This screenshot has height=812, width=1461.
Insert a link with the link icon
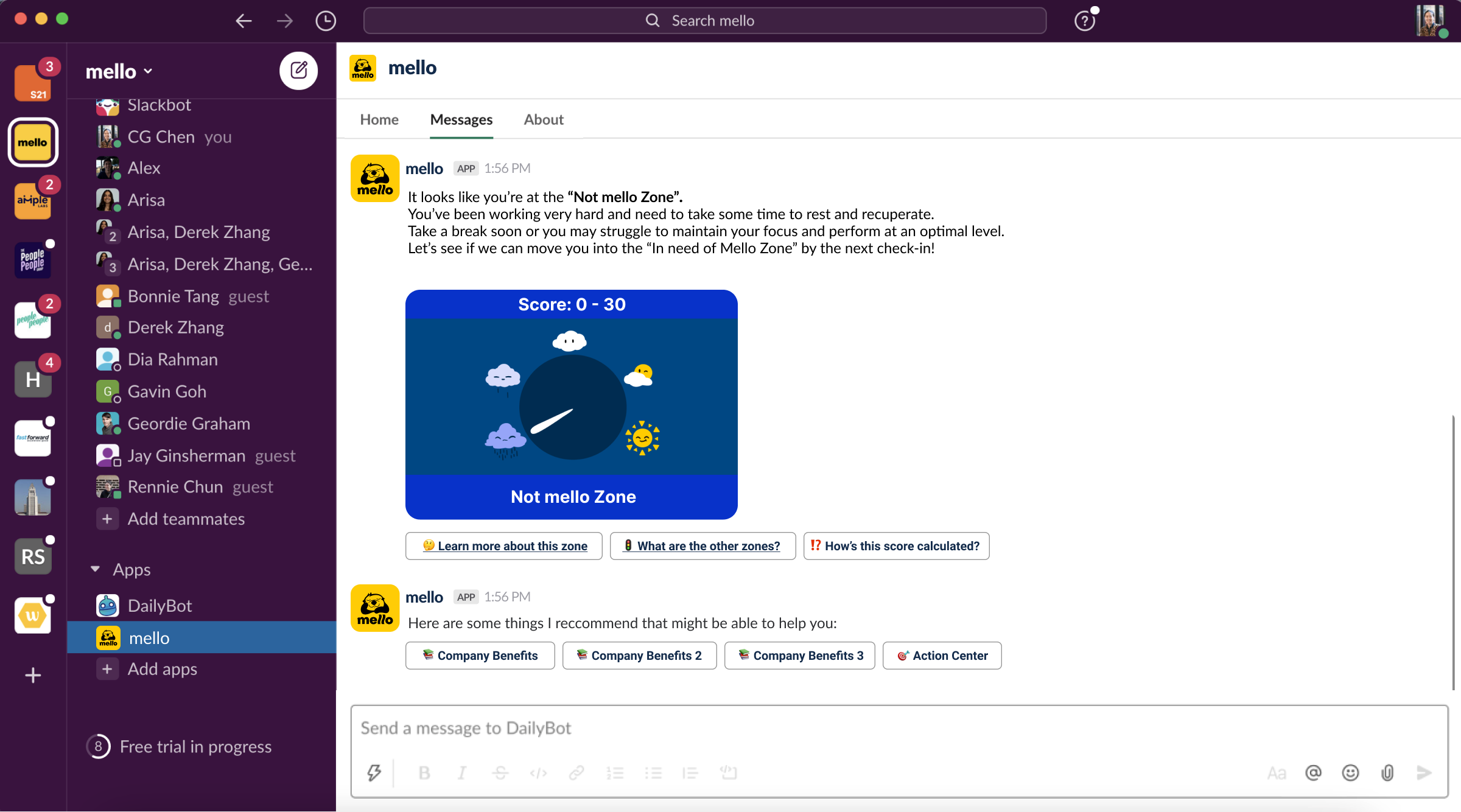click(576, 772)
